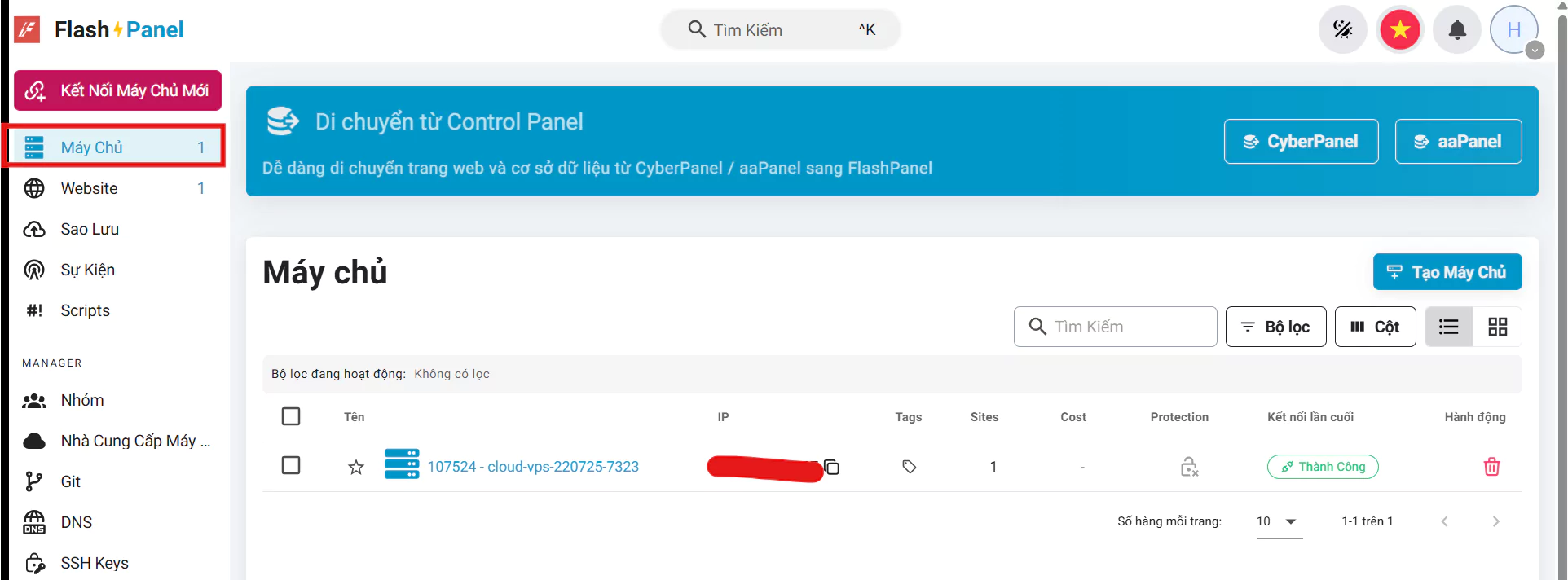Click the Tạo Máy Chủ button
This screenshot has width=1568, height=580.
1447,272
